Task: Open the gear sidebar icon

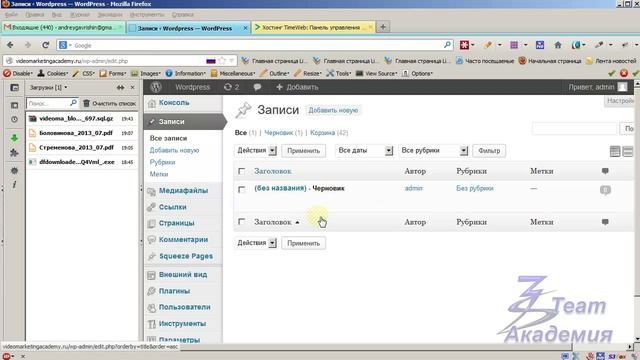Action: click(14, 170)
